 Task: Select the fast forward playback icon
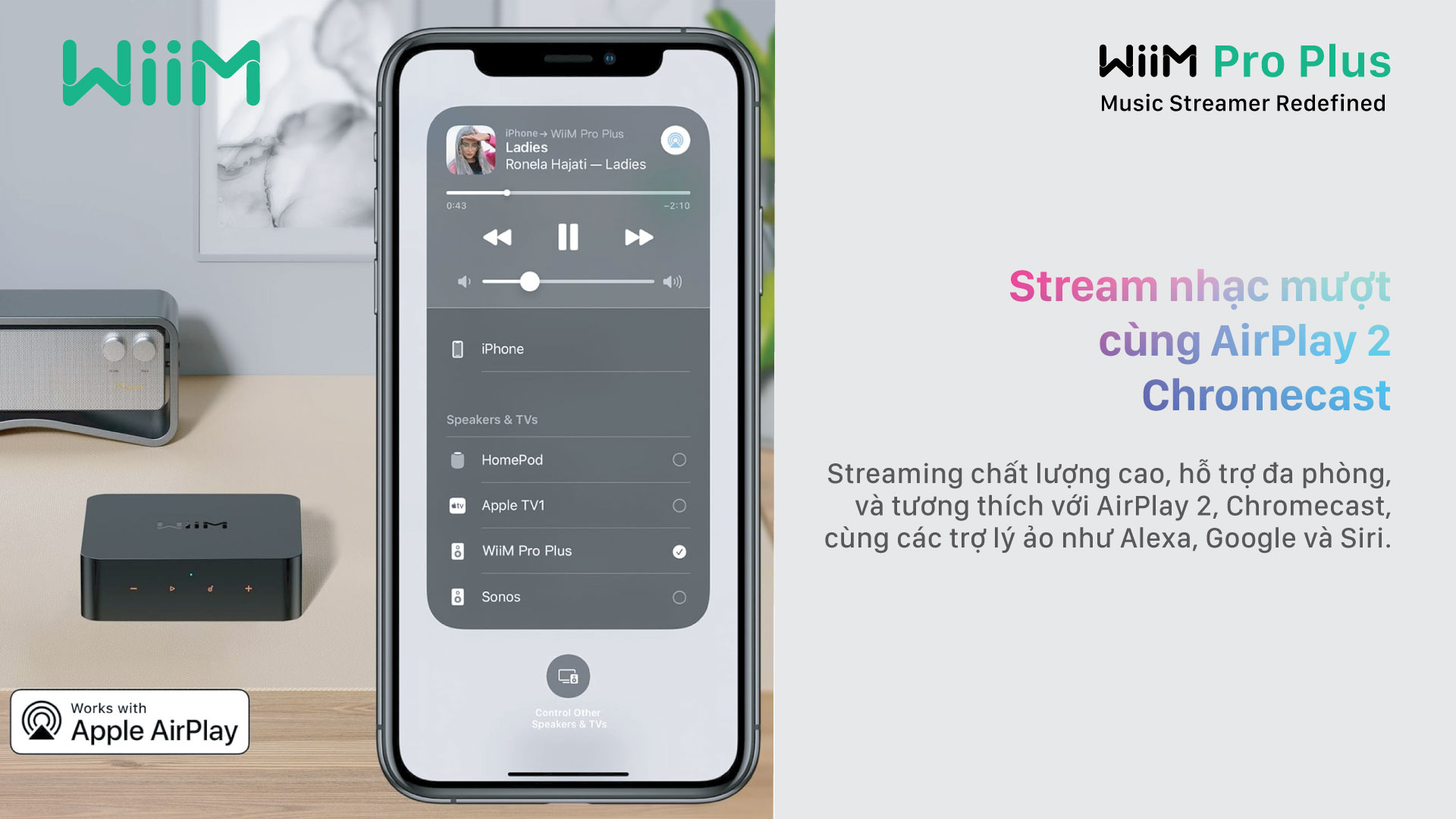coord(637,236)
